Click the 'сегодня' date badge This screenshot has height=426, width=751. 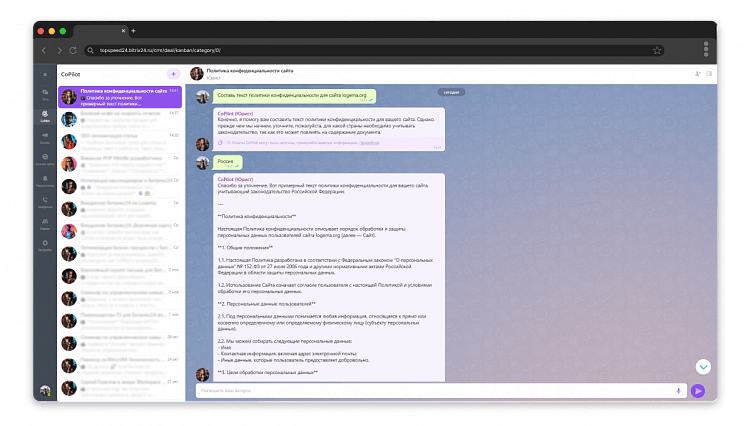451,92
